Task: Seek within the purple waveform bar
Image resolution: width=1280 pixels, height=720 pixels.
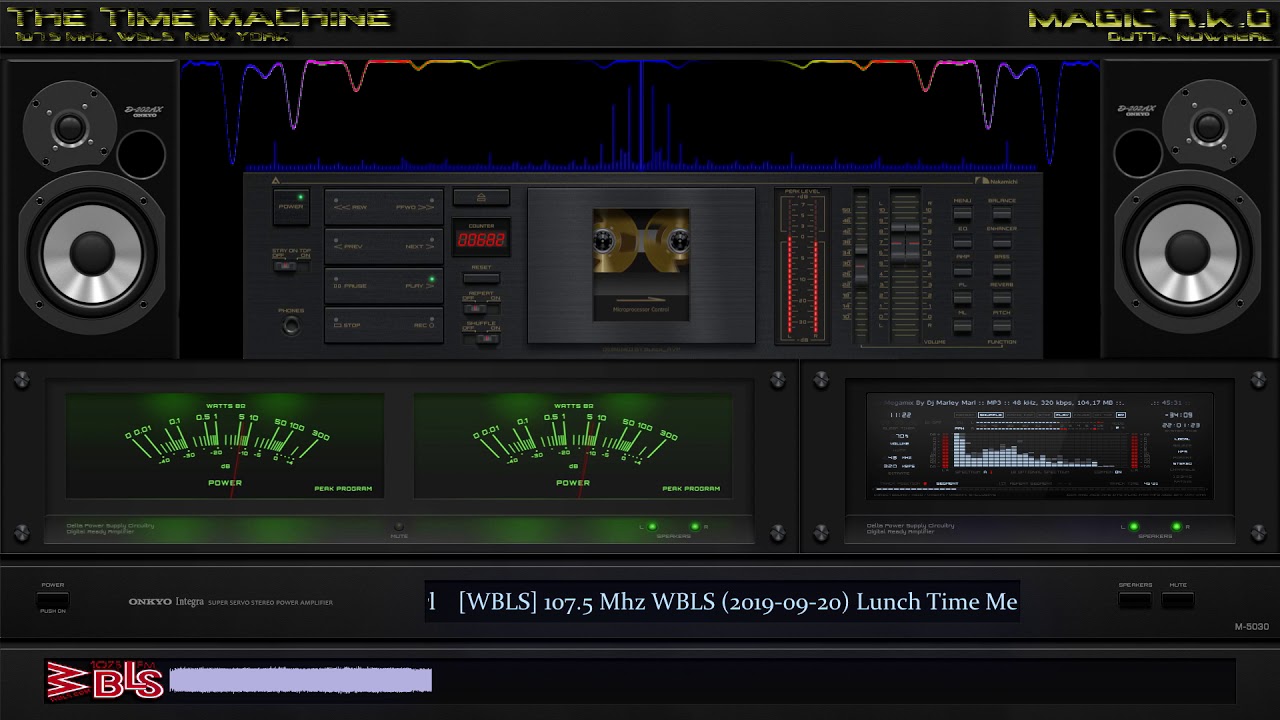Action: click(301, 681)
